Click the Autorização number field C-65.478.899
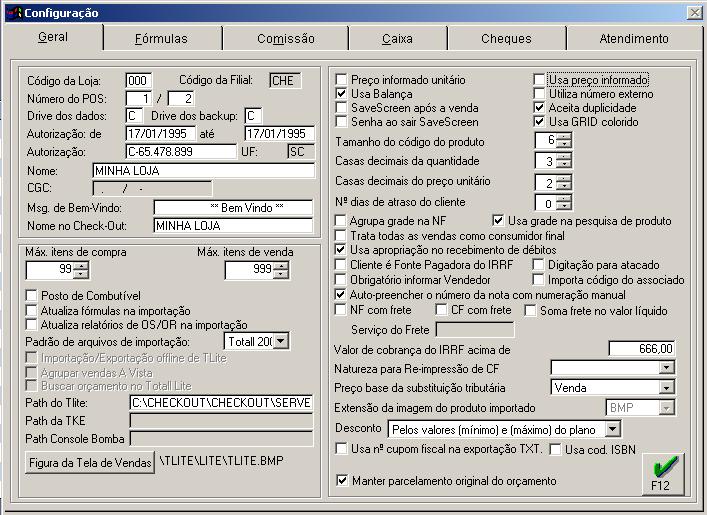The width and height of the screenshot is (707, 515). [180, 152]
